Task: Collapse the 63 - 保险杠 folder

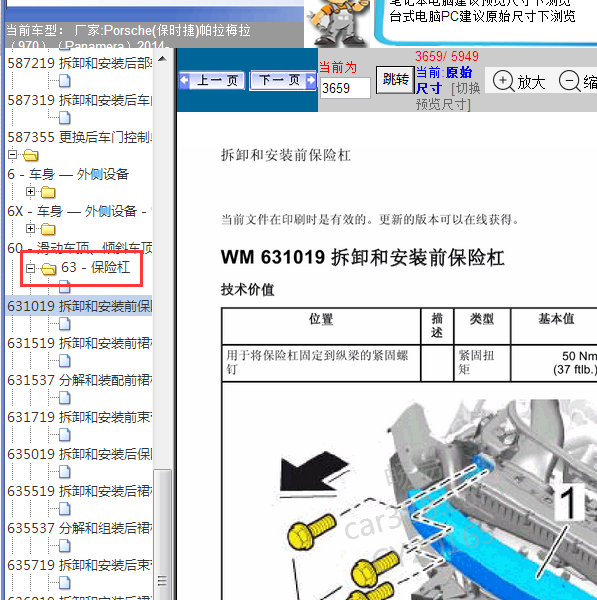Action: tap(30, 268)
